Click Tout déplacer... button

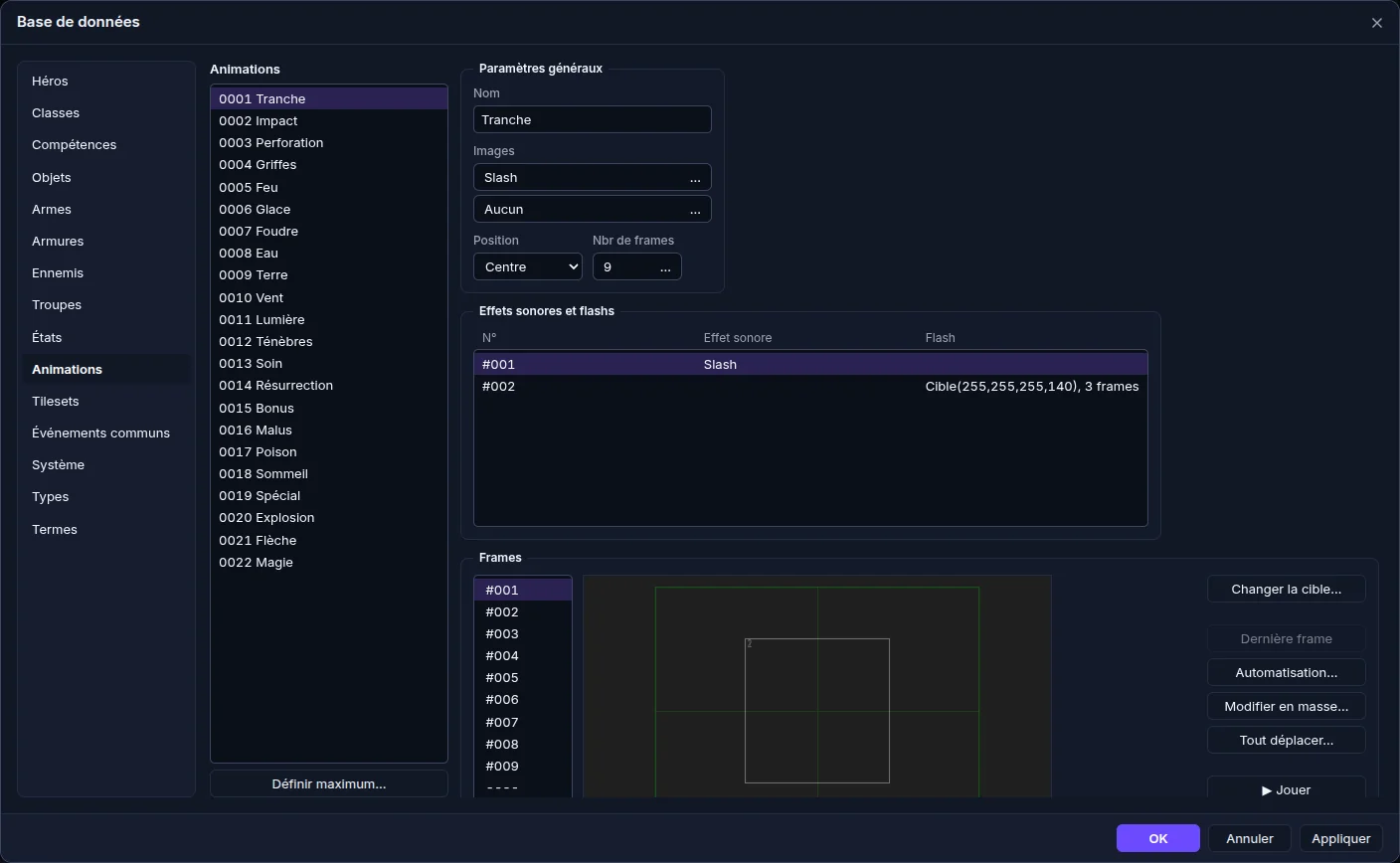tap(1286, 740)
